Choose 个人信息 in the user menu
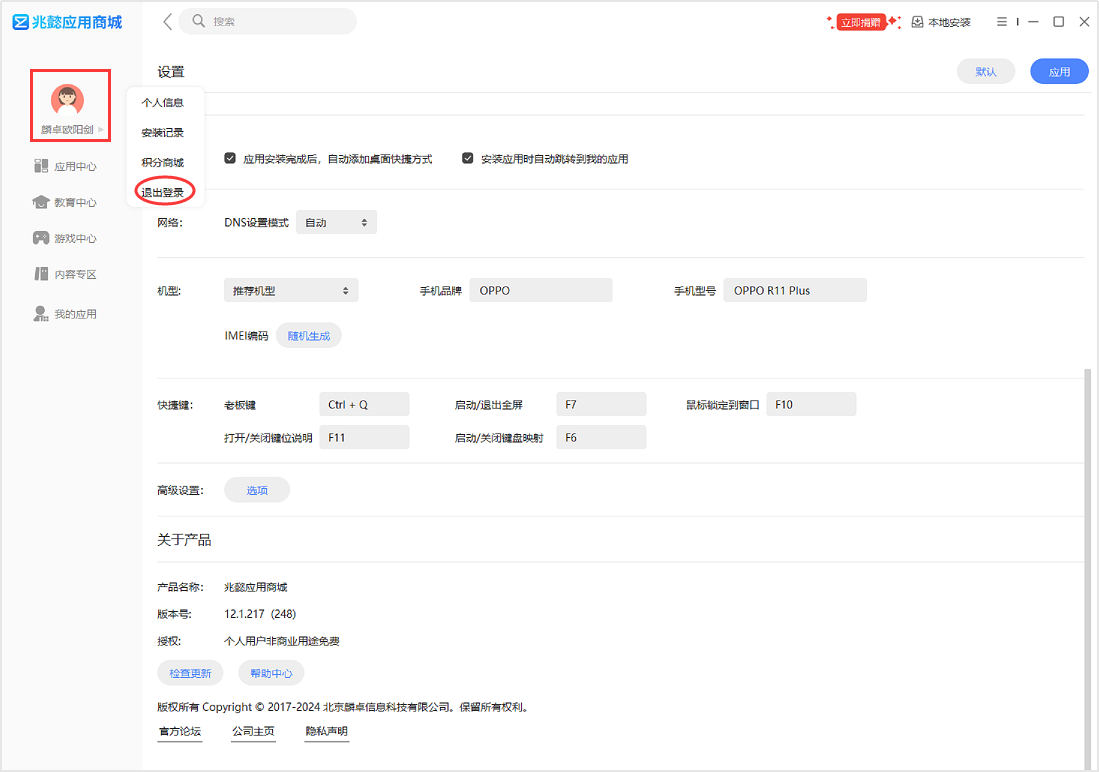1099x772 pixels. click(x=163, y=102)
